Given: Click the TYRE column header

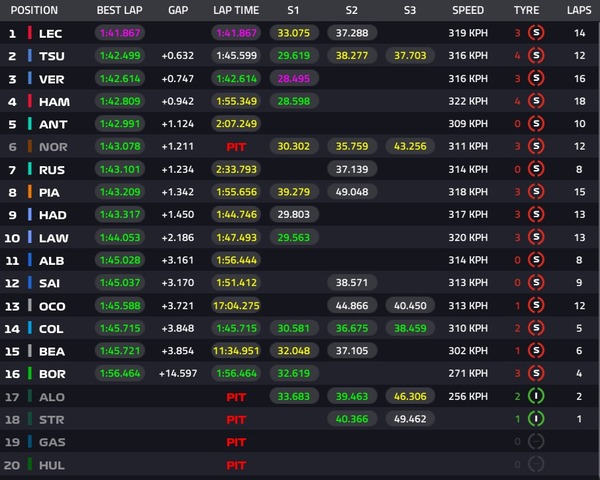Looking at the screenshot, I should (x=526, y=11).
